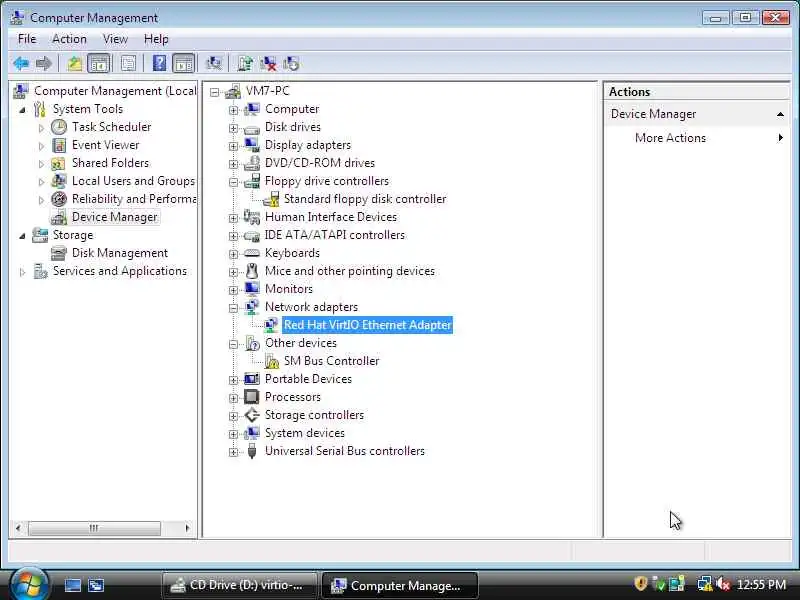Collapse the VM7-PC root node

click(215, 92)
